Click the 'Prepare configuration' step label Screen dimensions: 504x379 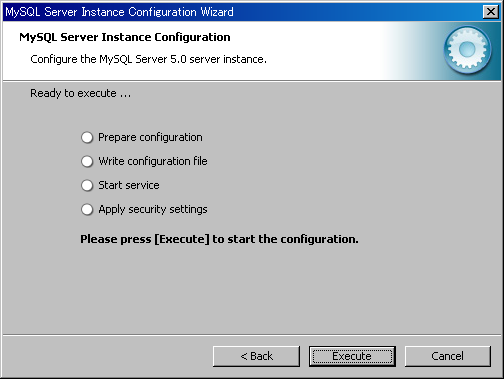coord(150,137)
